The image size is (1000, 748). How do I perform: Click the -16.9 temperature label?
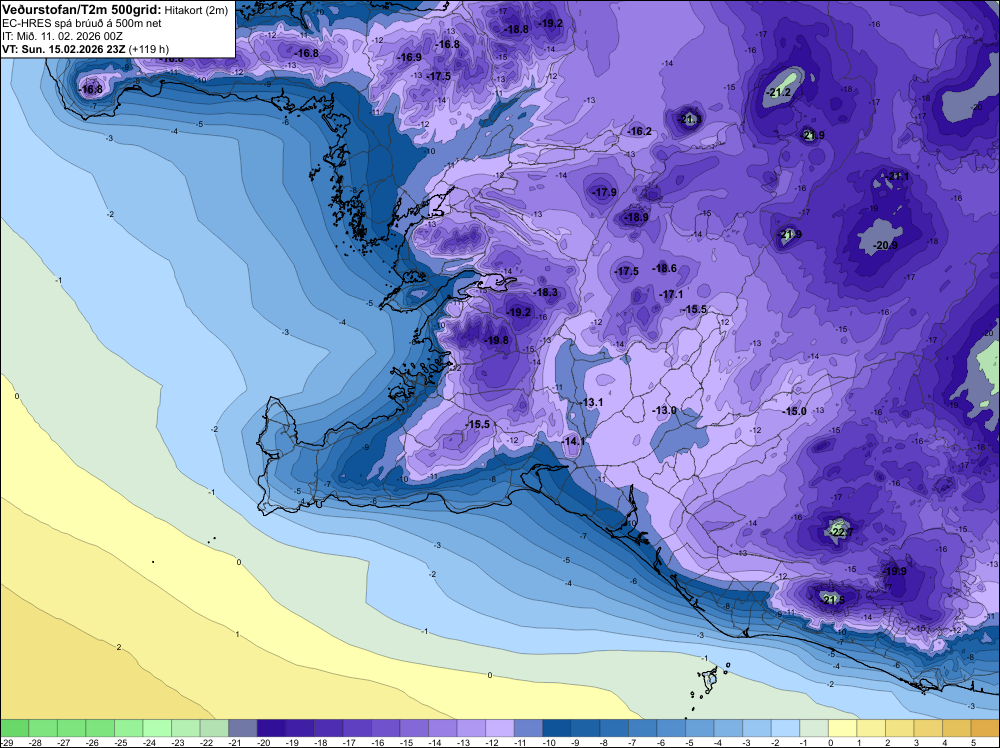coord(409,57)
